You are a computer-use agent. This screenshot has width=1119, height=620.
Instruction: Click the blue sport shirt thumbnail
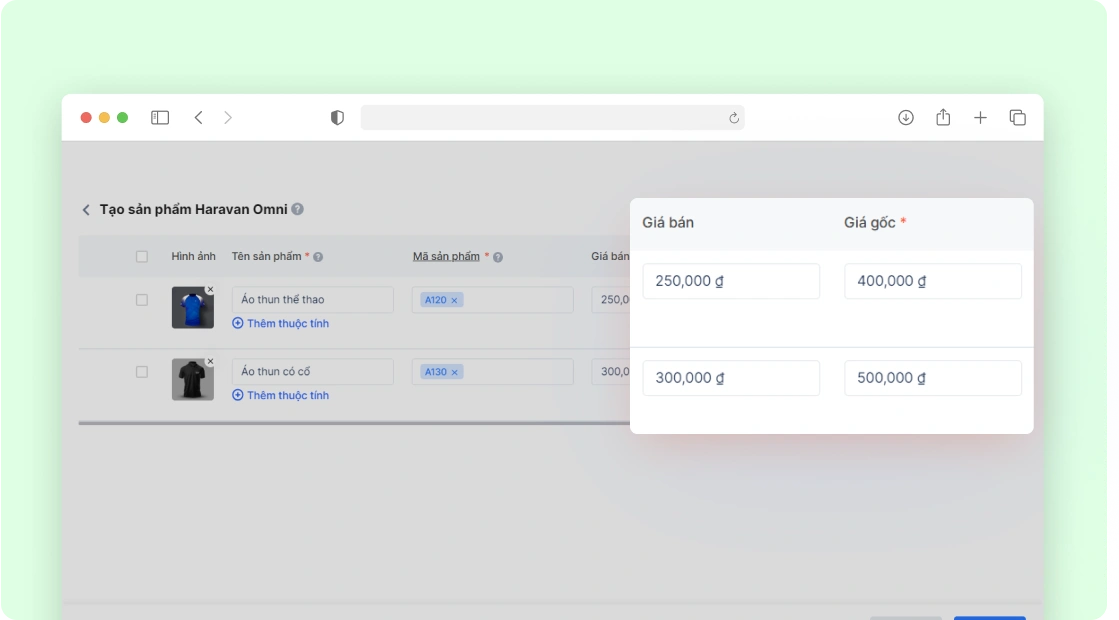[191, 309]
